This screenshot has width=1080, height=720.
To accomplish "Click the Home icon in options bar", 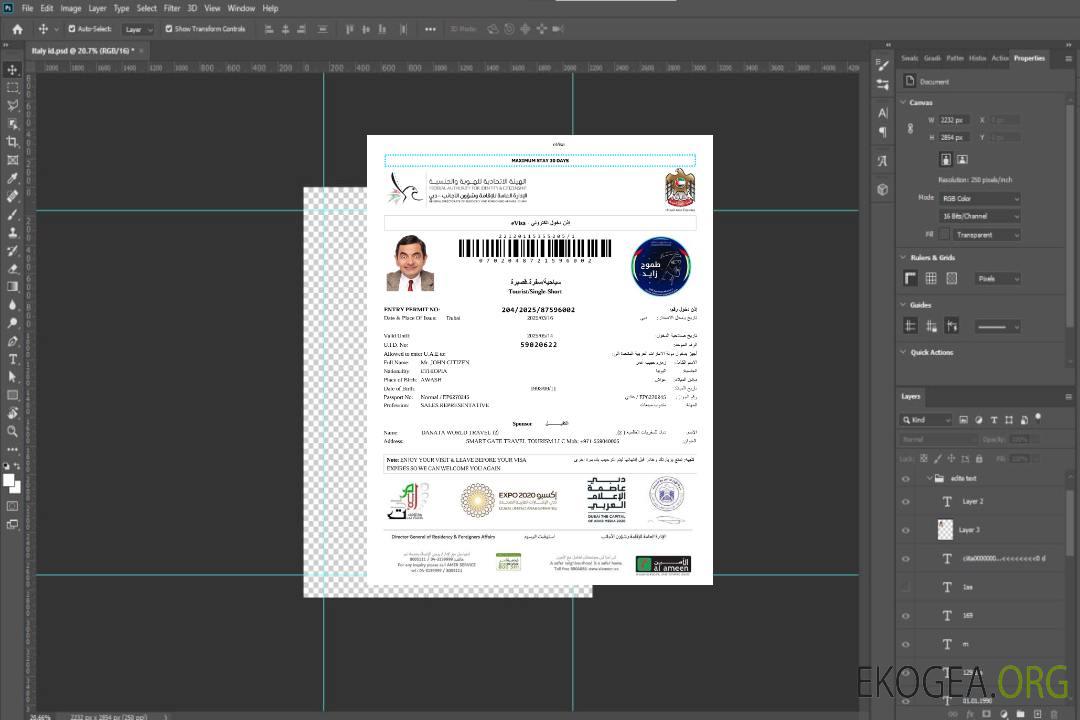I will [x=17, y=29].
